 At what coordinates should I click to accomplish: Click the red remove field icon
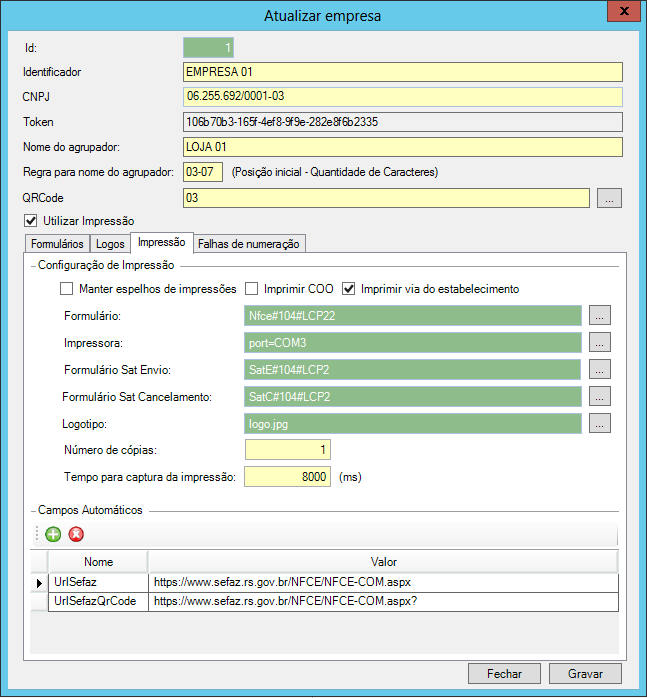click(x=75, y=534)
